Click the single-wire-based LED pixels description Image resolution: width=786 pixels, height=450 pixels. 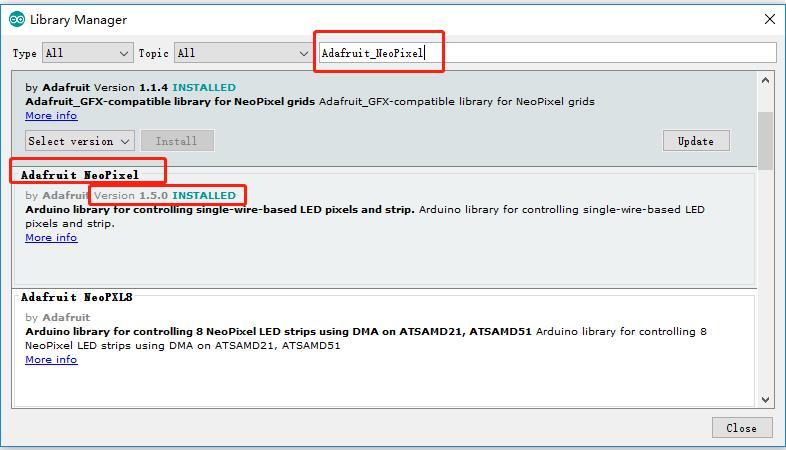(x=365, y=216)
